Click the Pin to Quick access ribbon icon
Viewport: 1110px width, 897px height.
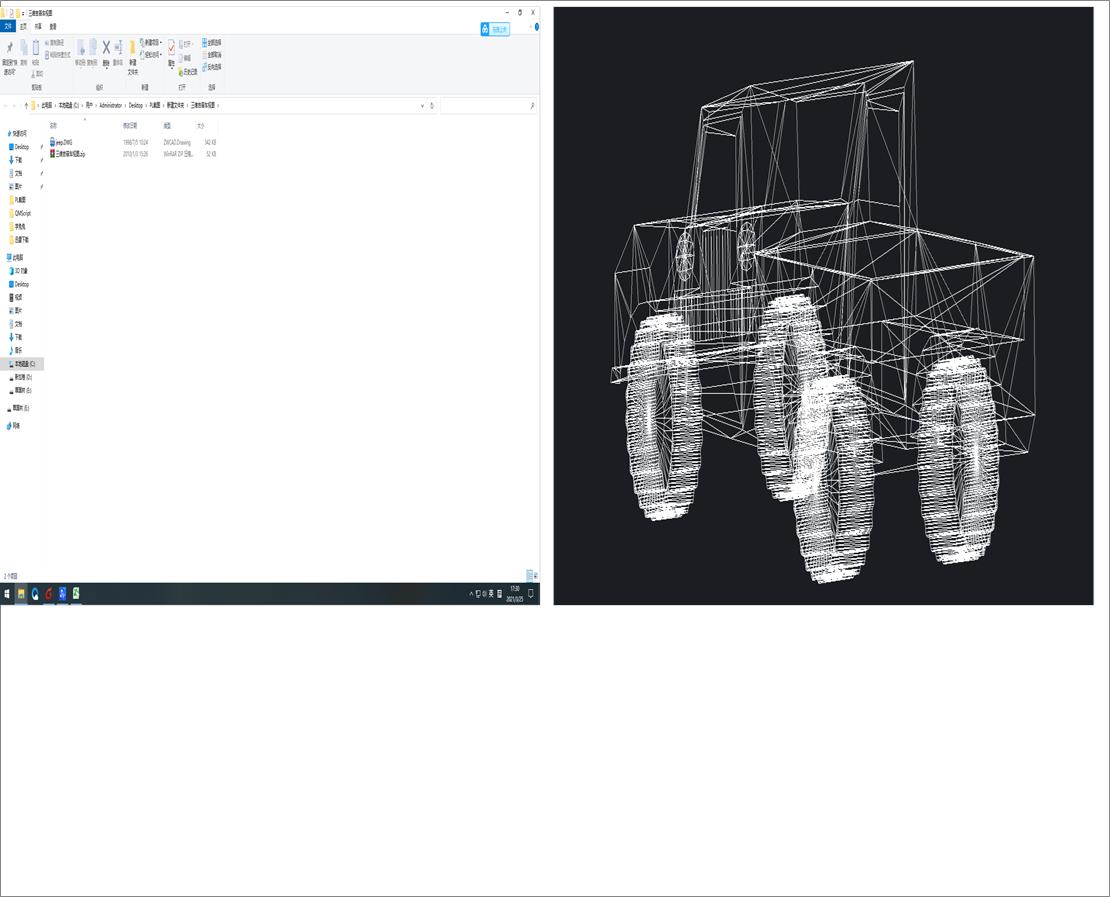pyautogui.click(x=9, y=48)
